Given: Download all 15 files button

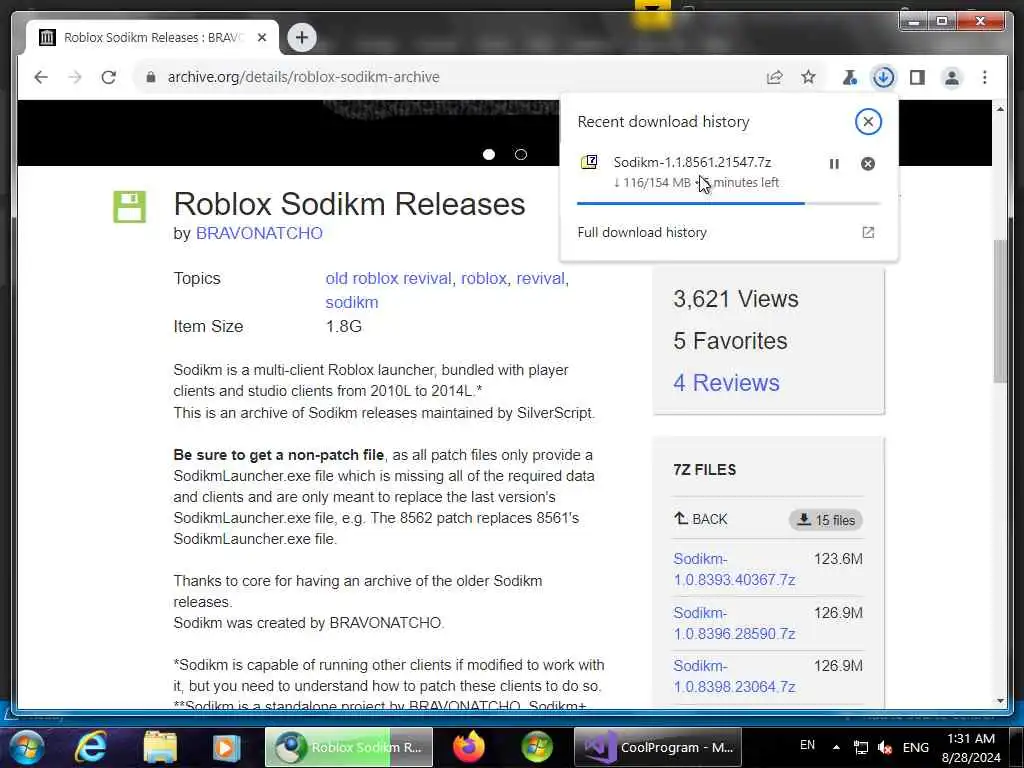Looking at the screenshot, I should tap(825, 520).
